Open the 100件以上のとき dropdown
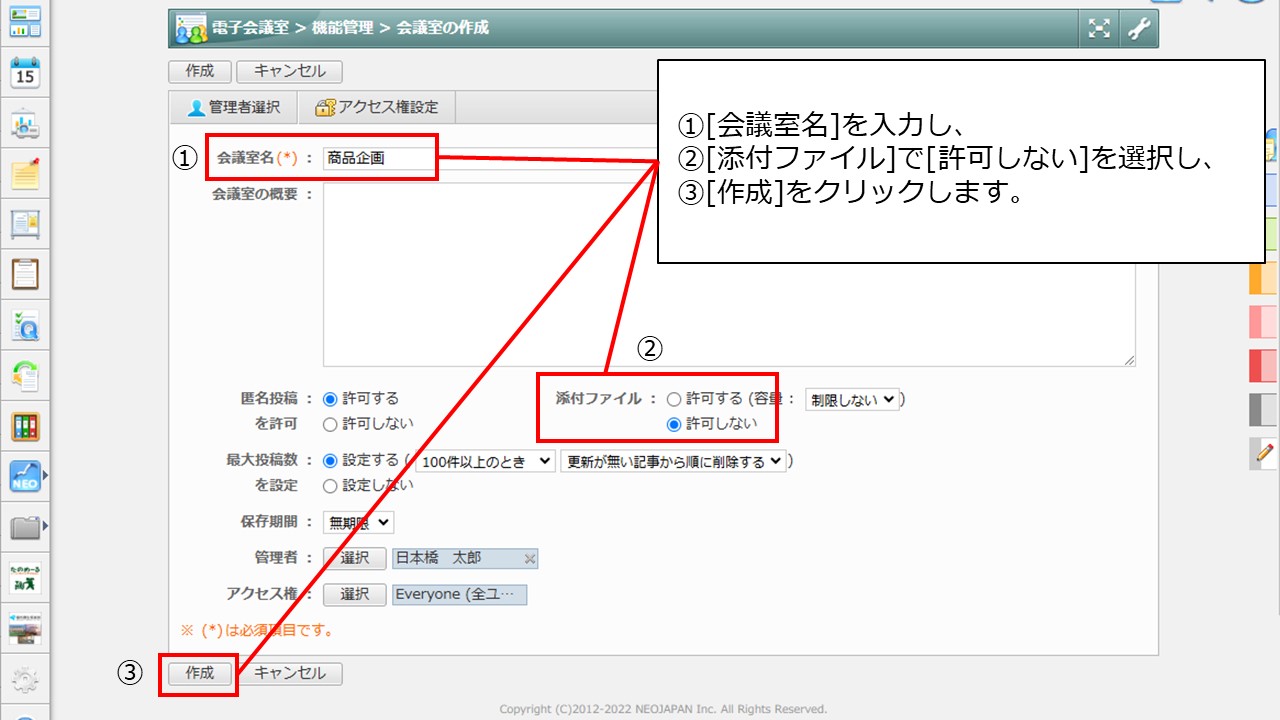The width and height of the screenshot is (1280, 720). (x=485, y=461)
